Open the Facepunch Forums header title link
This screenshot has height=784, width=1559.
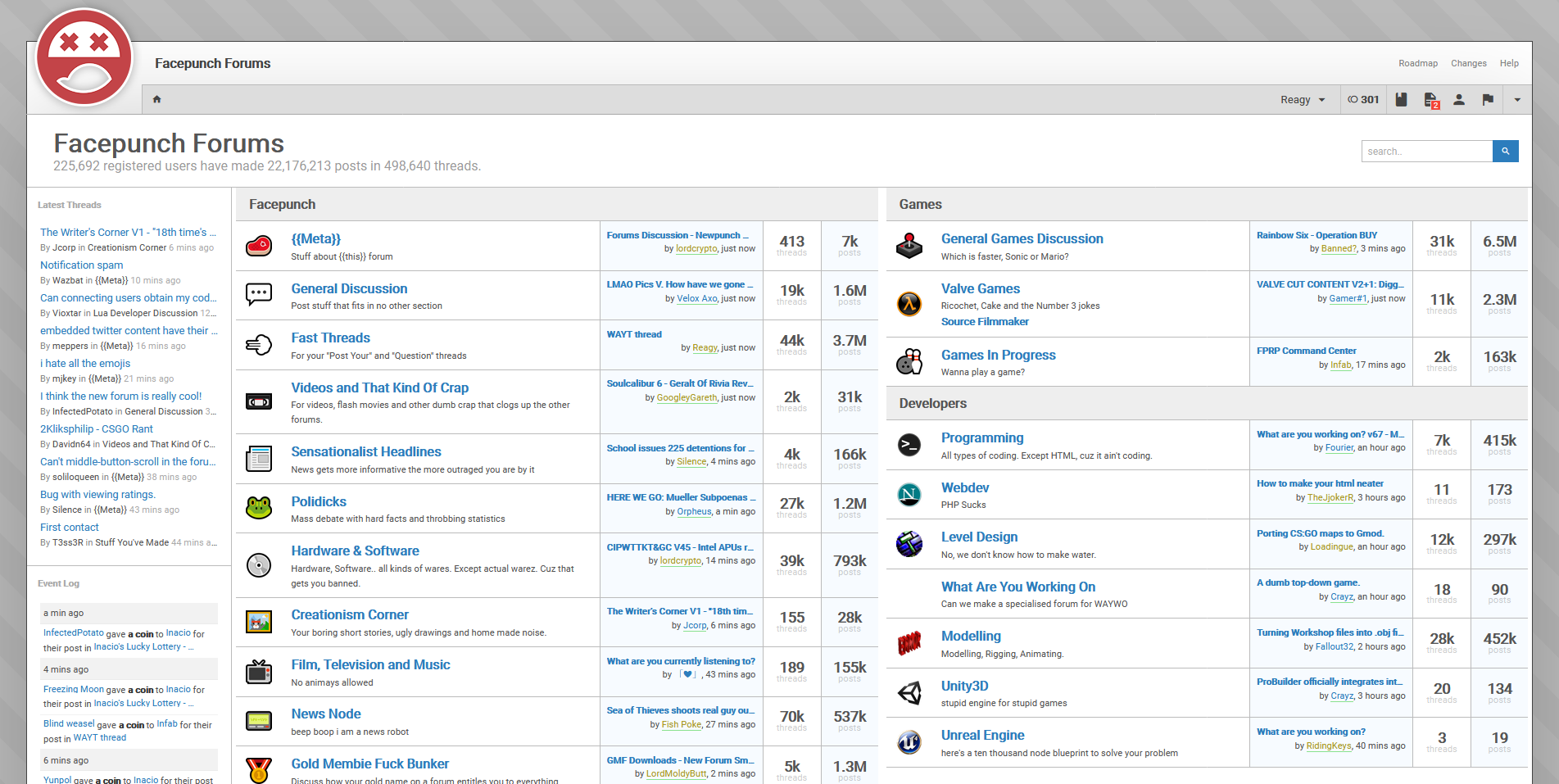pyautogui.click(x=212, y=63)
